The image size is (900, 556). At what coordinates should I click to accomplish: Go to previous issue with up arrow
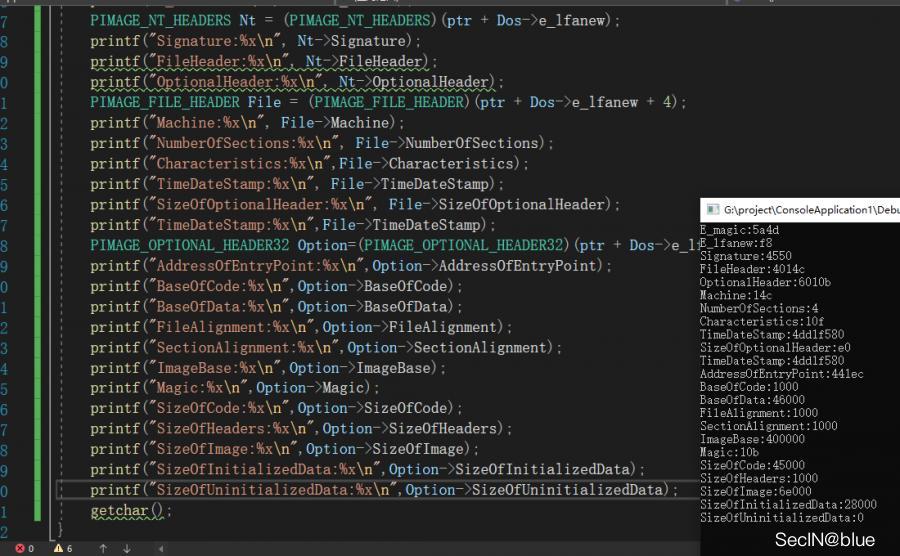coord(102,548)
